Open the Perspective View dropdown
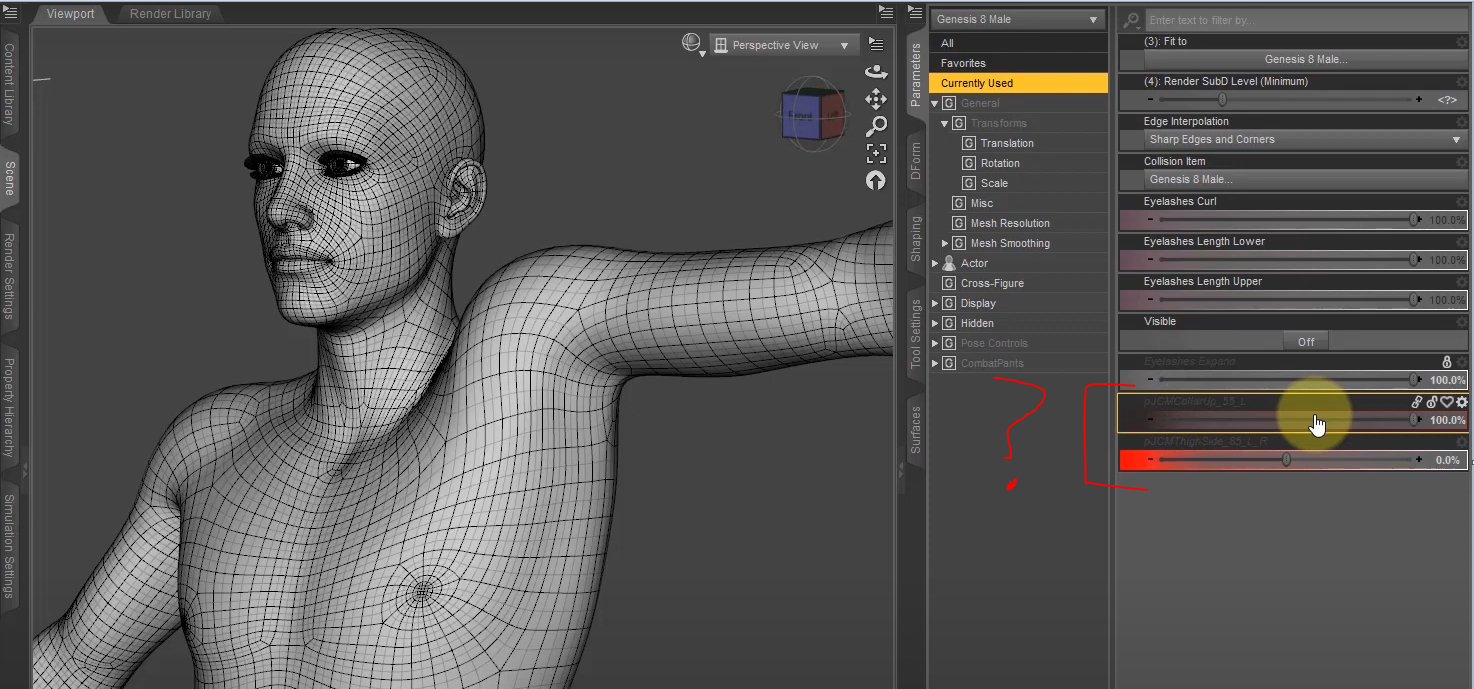Viewport: 1474px width, 689px height. (783, 45)
